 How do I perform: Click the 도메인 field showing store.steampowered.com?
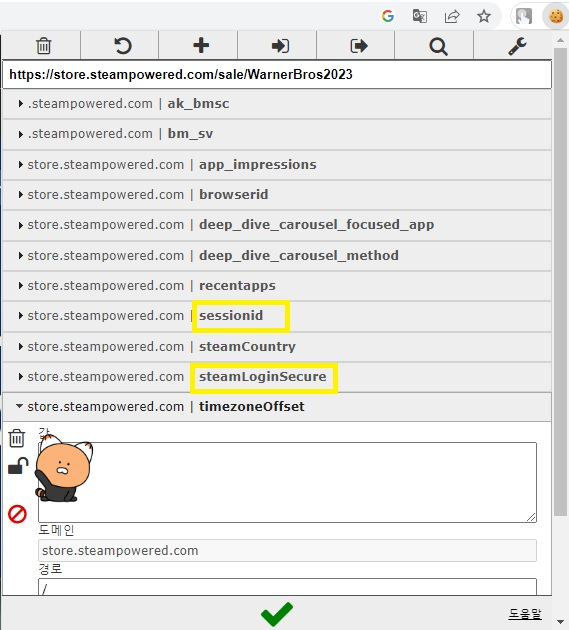(x=287, y=550)
